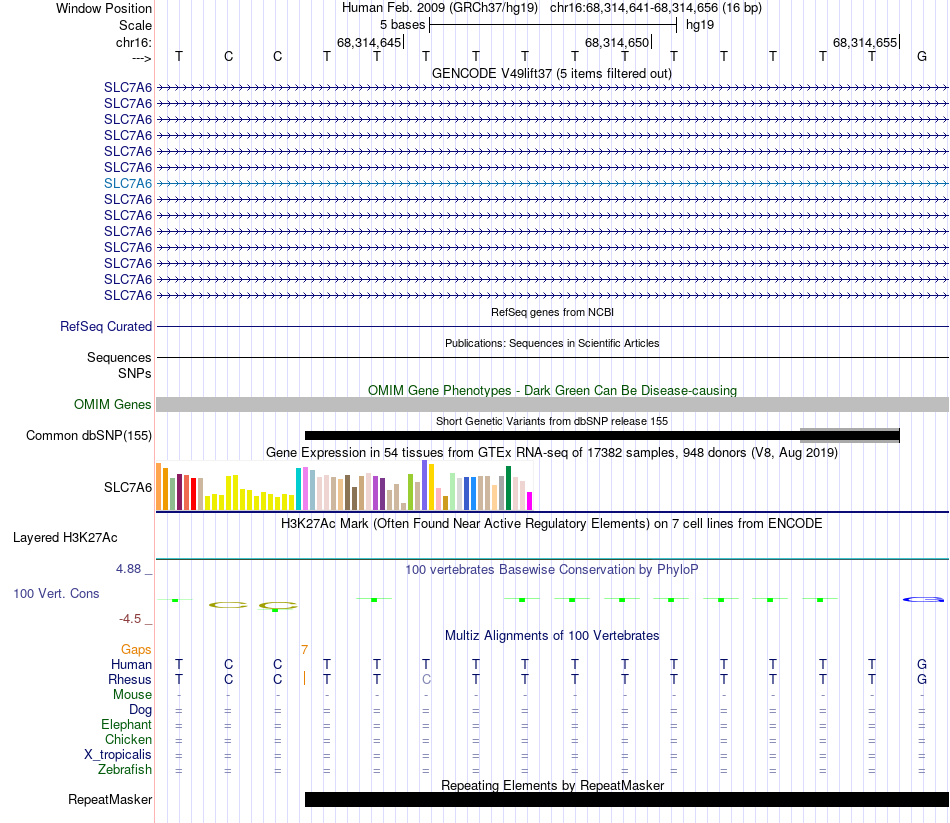Click the -4.5 PhyloP lower scale value
The image size is (950, 823).
pos(130,619)
